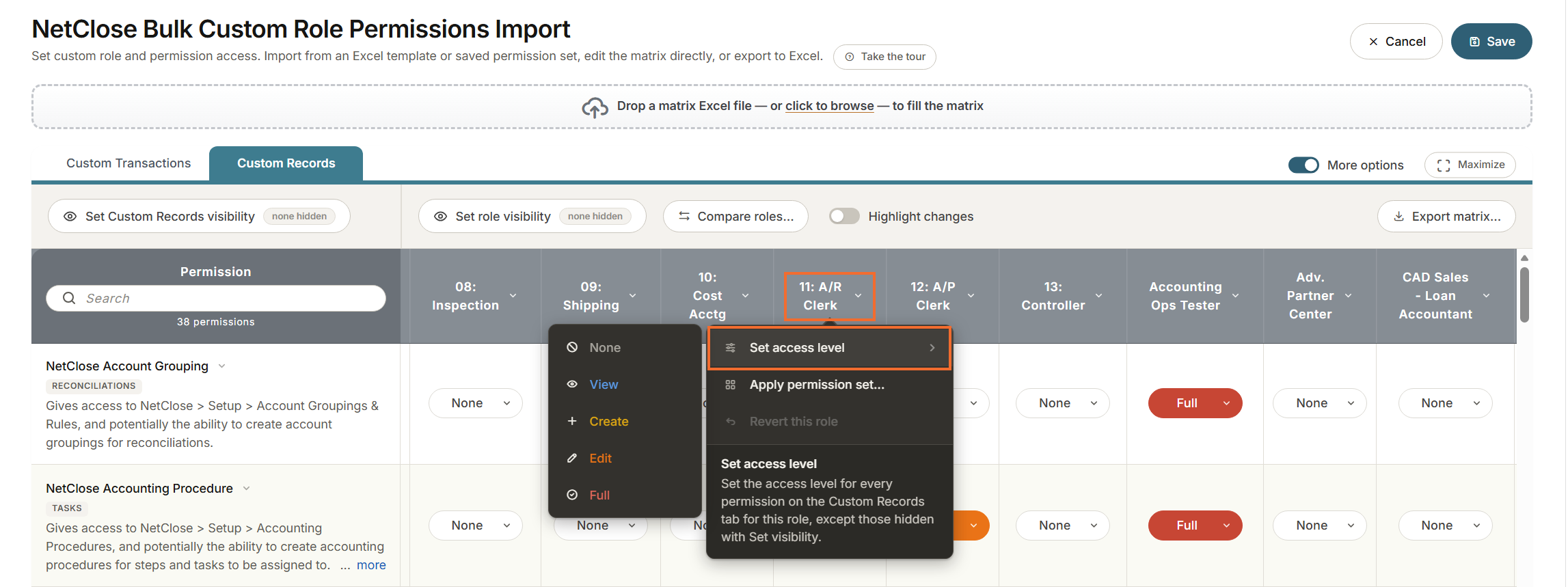Click the magnifier icon in Permission search
The height and width of the screenshot is (587, 1568).
tap(69, 298)
